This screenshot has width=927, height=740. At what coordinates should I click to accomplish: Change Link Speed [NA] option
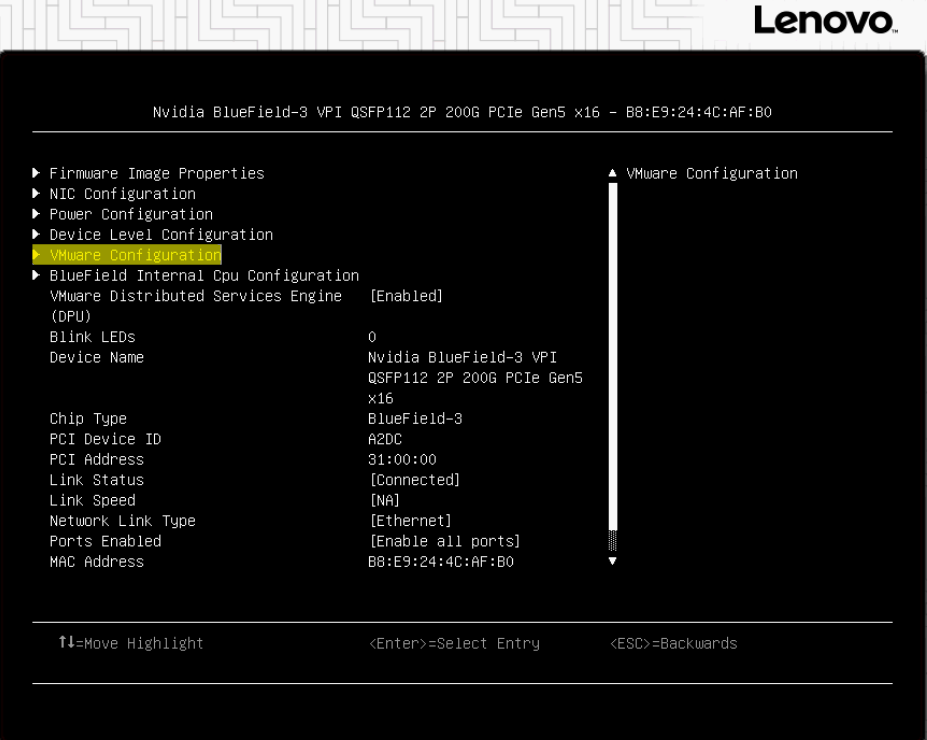385,500
